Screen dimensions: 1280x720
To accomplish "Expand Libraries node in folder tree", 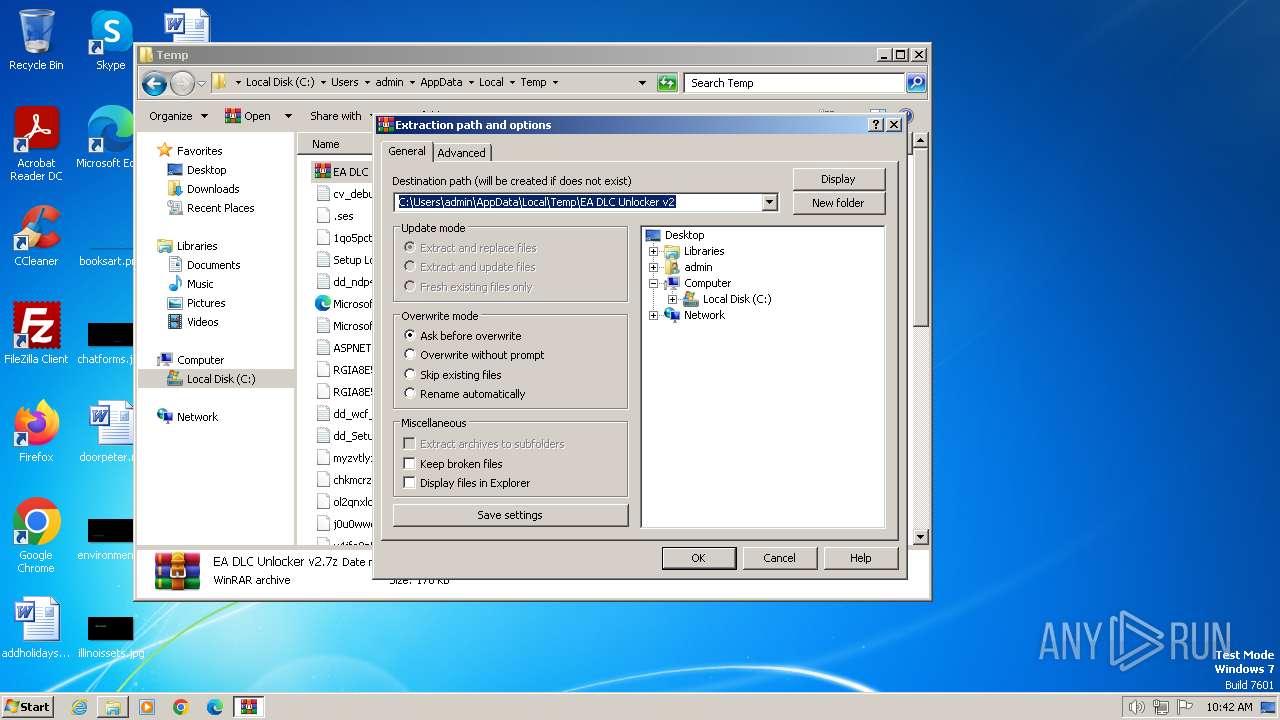I will click(654, 251).
